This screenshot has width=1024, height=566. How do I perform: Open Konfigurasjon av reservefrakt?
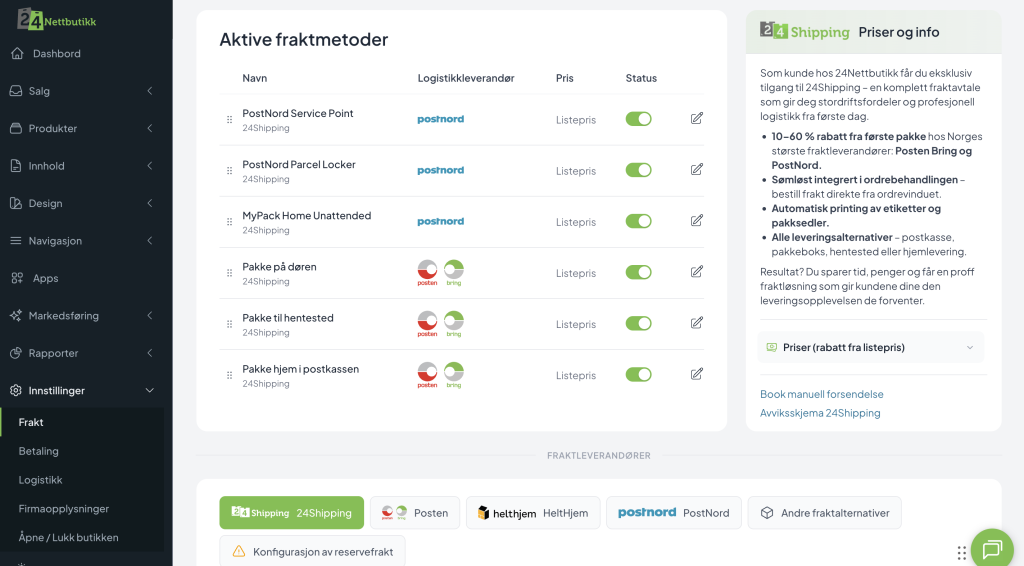pos(312,552)
